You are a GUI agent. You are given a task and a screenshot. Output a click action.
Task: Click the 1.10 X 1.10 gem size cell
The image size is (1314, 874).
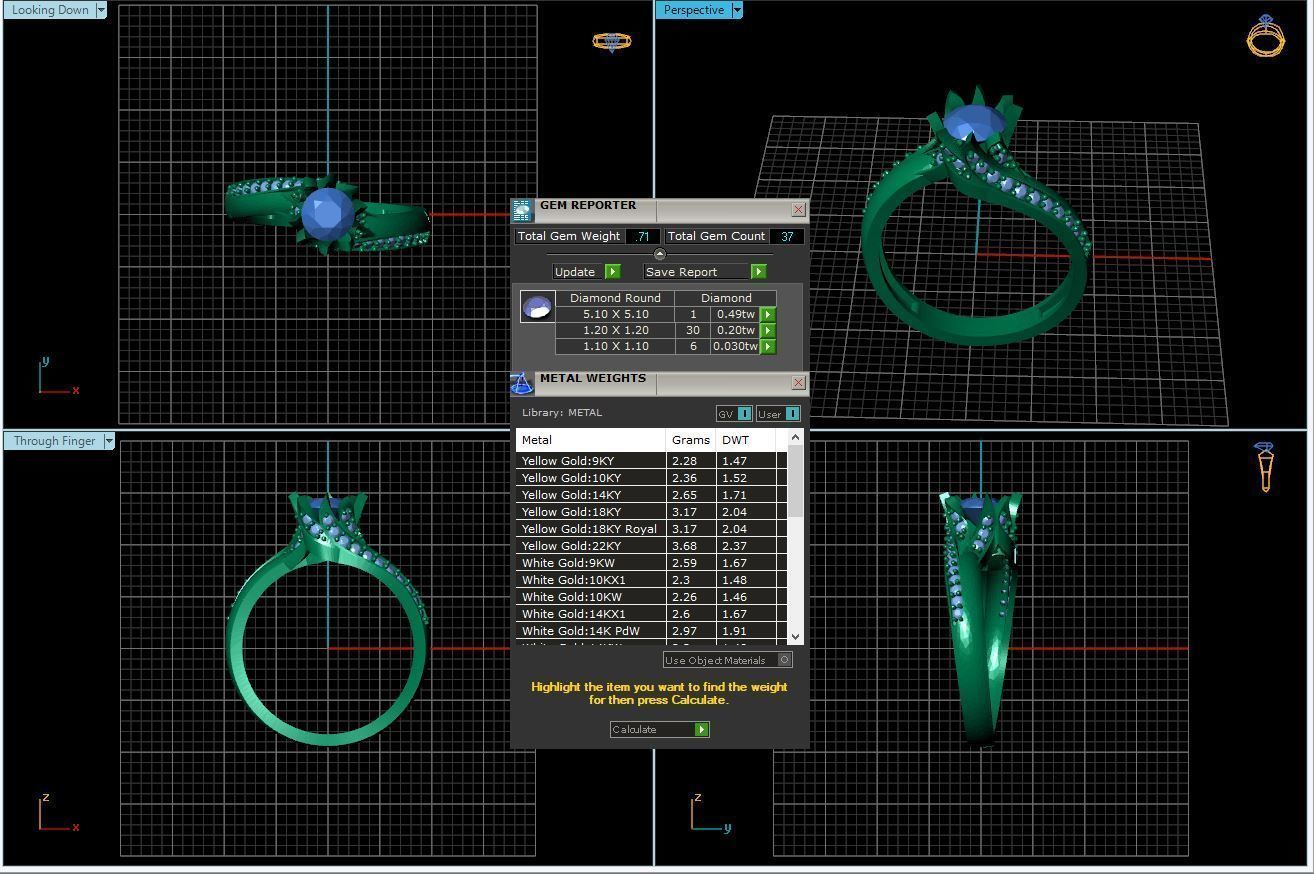(x=615, y=346)
